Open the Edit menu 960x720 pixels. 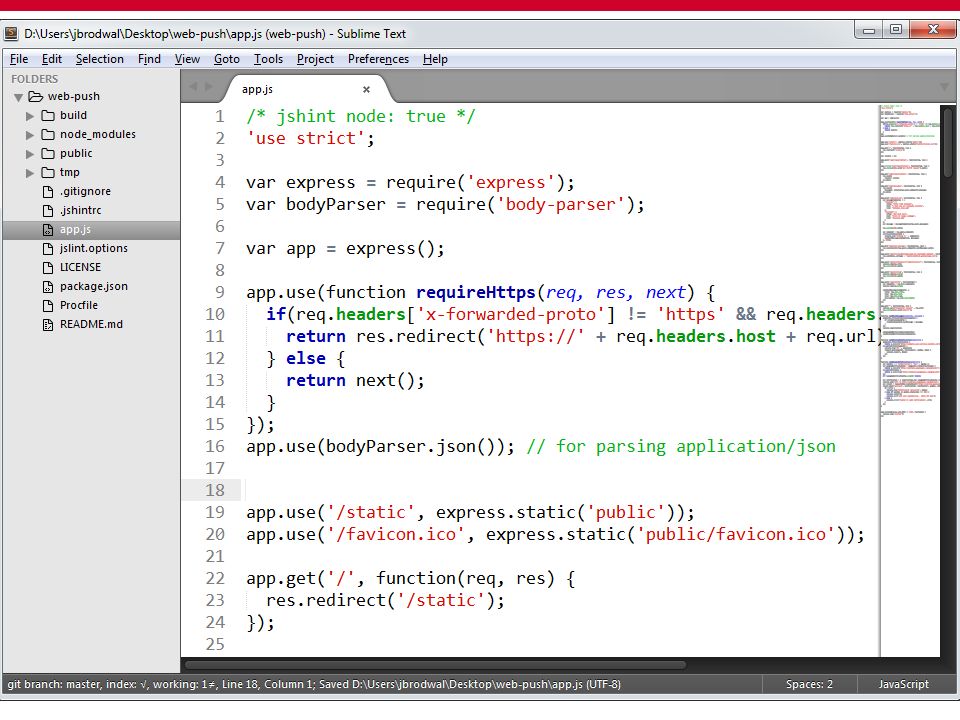point(51,59)
